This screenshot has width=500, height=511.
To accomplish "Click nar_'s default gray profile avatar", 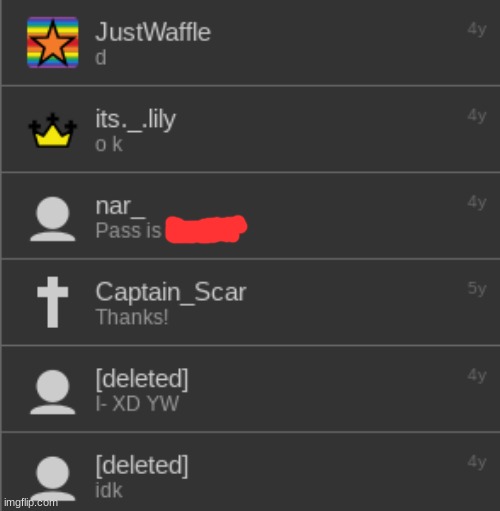I will 53,219.
